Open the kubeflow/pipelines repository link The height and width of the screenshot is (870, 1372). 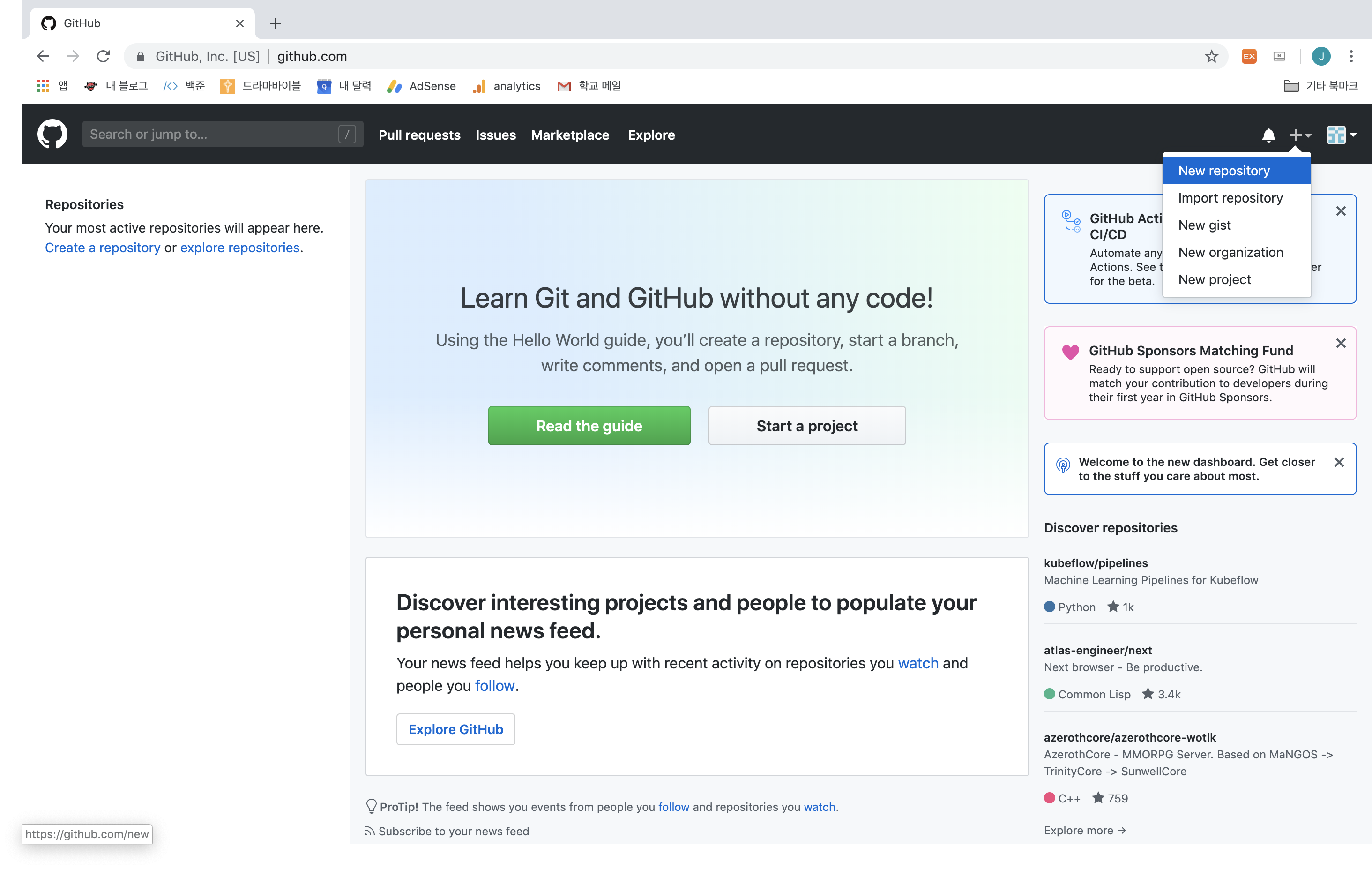point(1096,563)
